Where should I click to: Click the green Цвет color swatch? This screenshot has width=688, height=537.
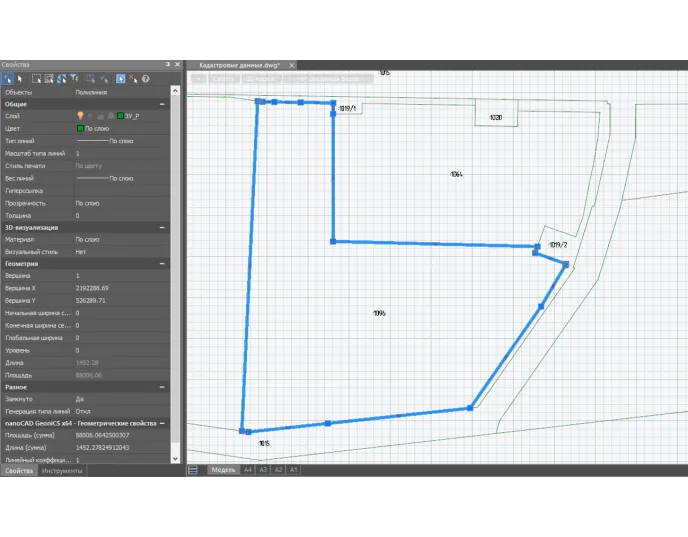pos(80,129)
